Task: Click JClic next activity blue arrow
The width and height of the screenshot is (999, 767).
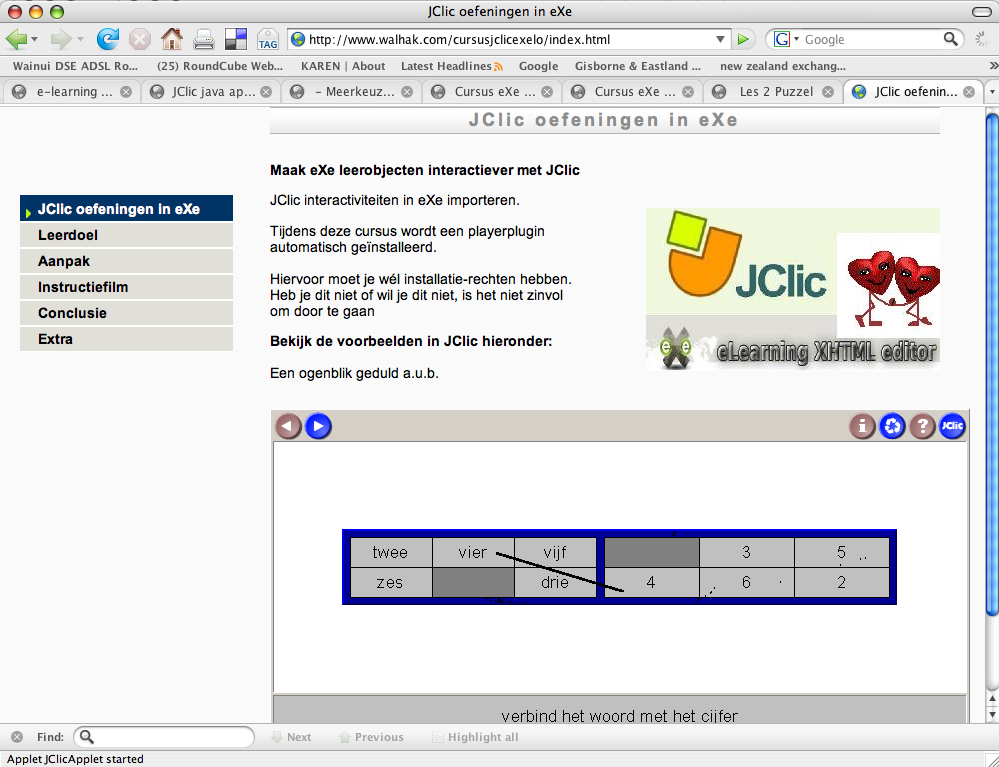Action: coord(319,426)
